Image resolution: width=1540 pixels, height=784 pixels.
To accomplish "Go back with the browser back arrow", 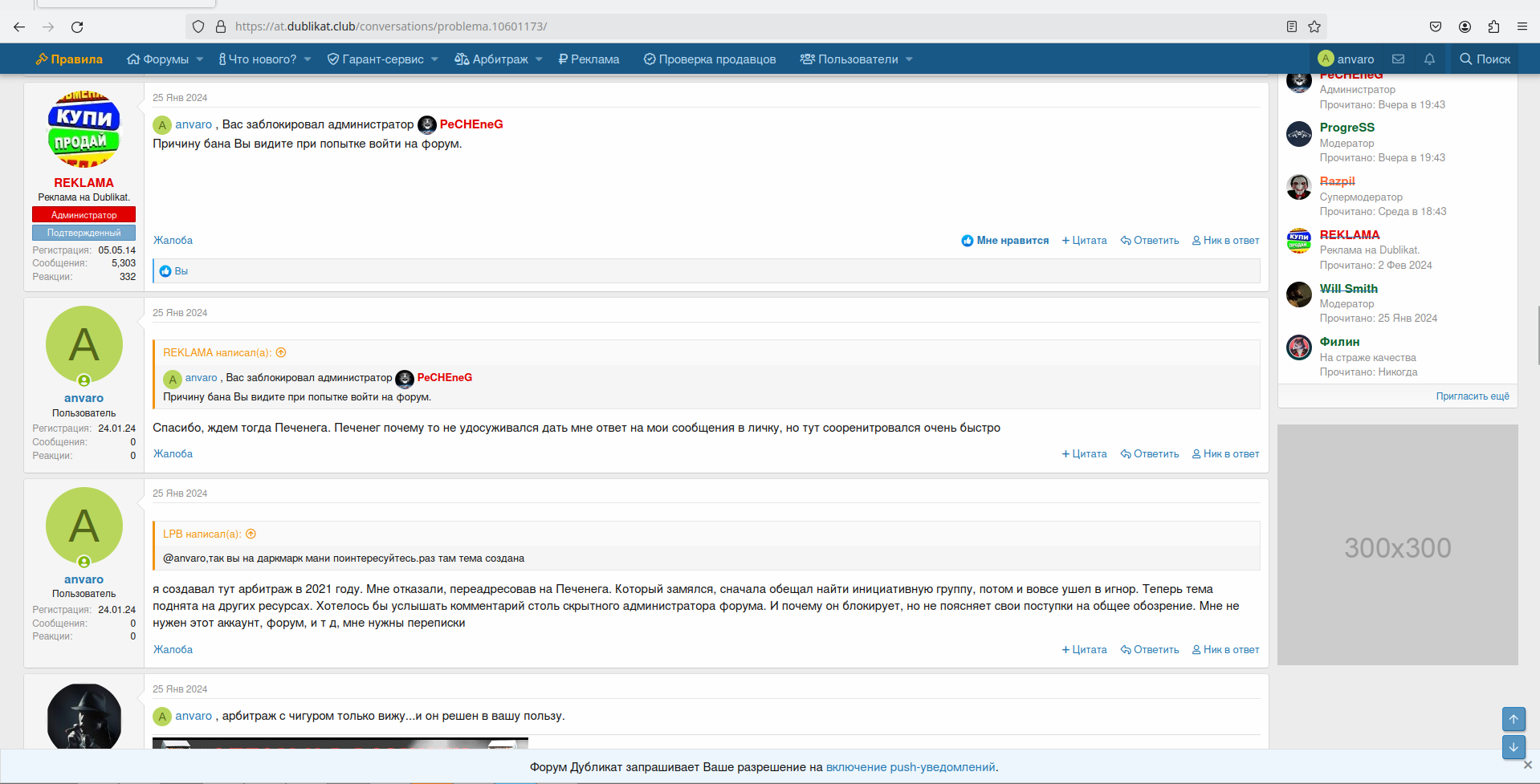I will [x=19, y=26].
